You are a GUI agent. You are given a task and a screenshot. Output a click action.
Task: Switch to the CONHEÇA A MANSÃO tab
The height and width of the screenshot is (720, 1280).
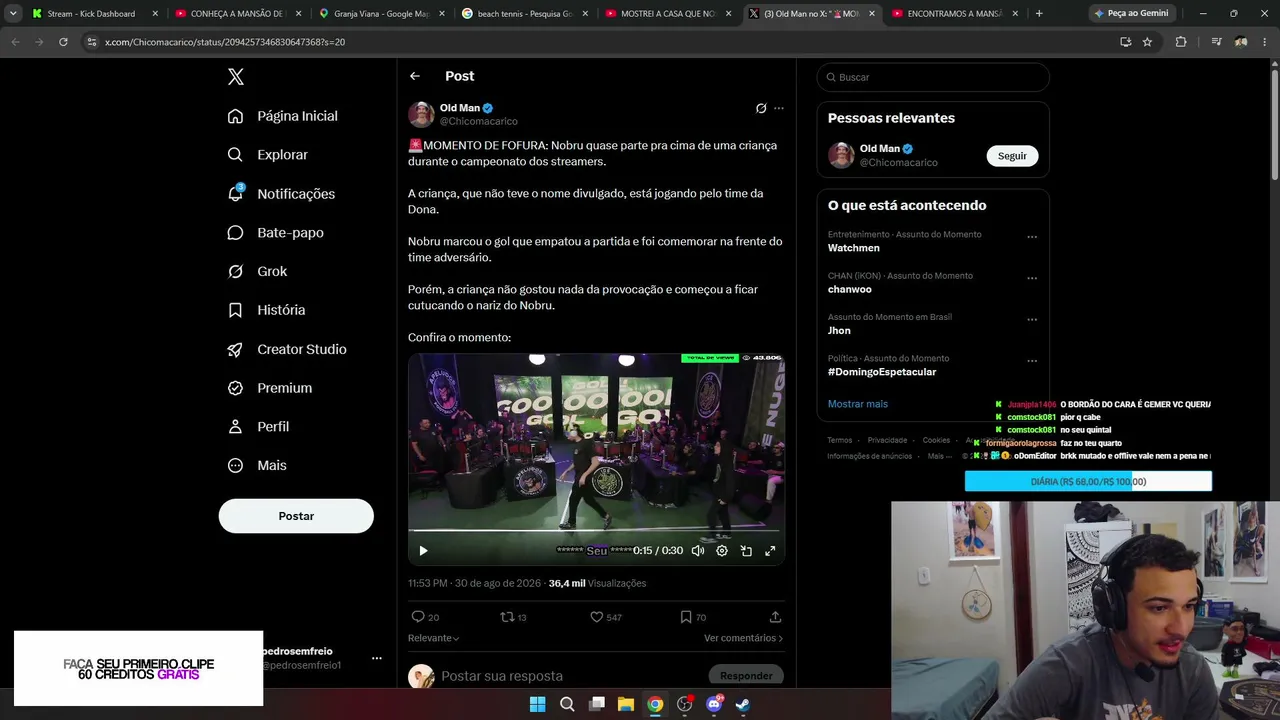(x=237, y=14)
